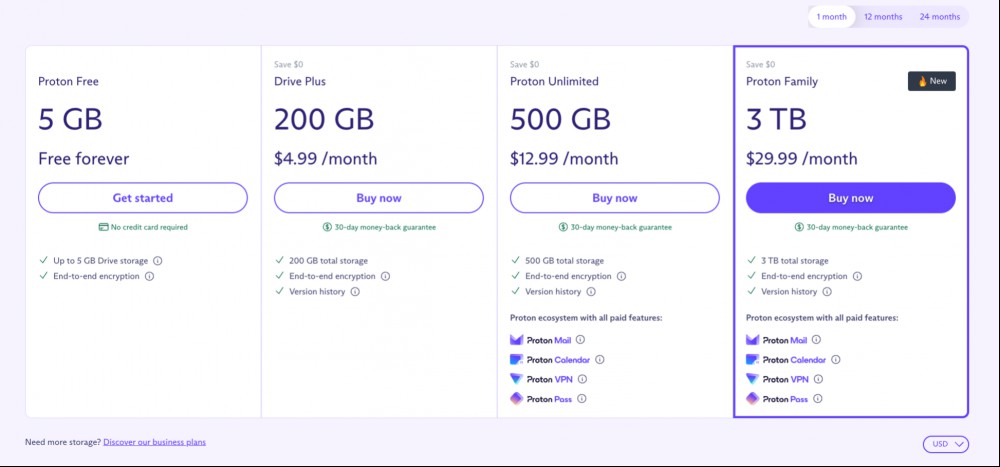This screenshot has width=1000, height=467.
Task: Open the USD currency dropdown
Action: [946, 444]
